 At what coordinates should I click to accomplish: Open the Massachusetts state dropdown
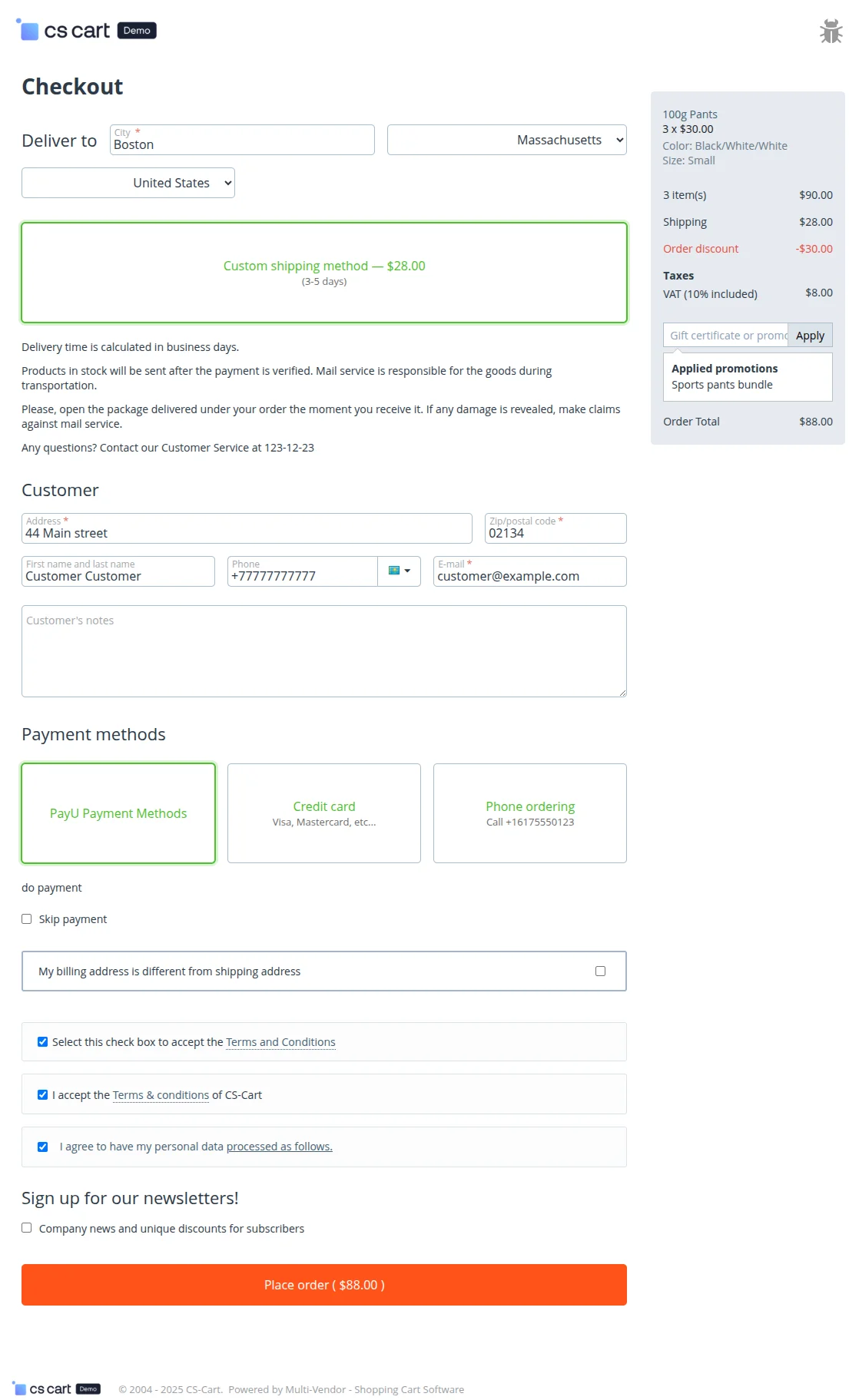pos(507,140)
